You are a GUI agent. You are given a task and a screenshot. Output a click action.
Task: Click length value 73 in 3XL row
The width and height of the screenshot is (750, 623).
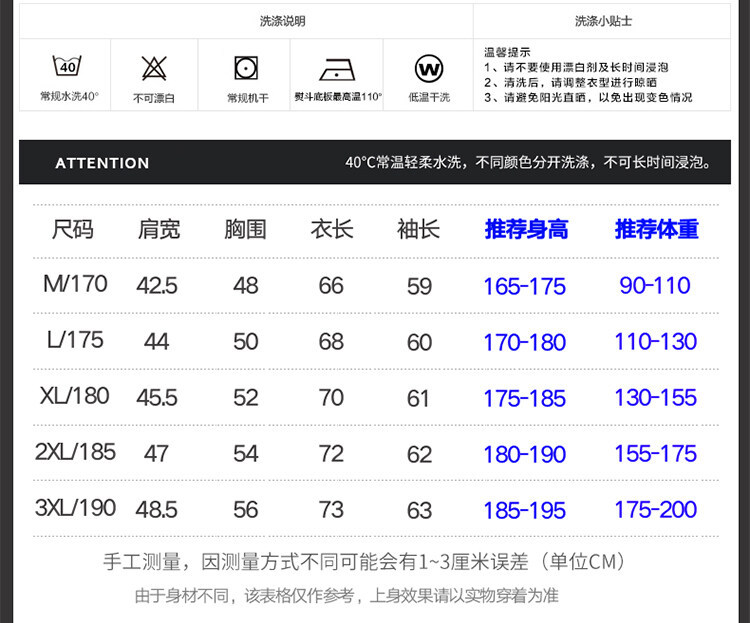click(331, 510)
